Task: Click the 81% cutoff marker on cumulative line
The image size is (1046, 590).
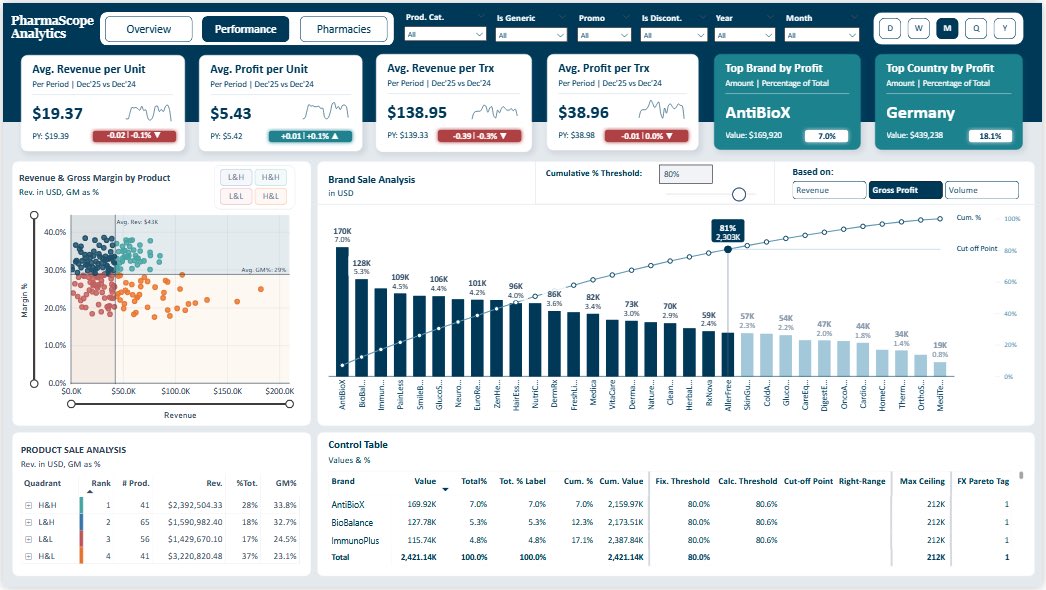Action: coord(728,249)
